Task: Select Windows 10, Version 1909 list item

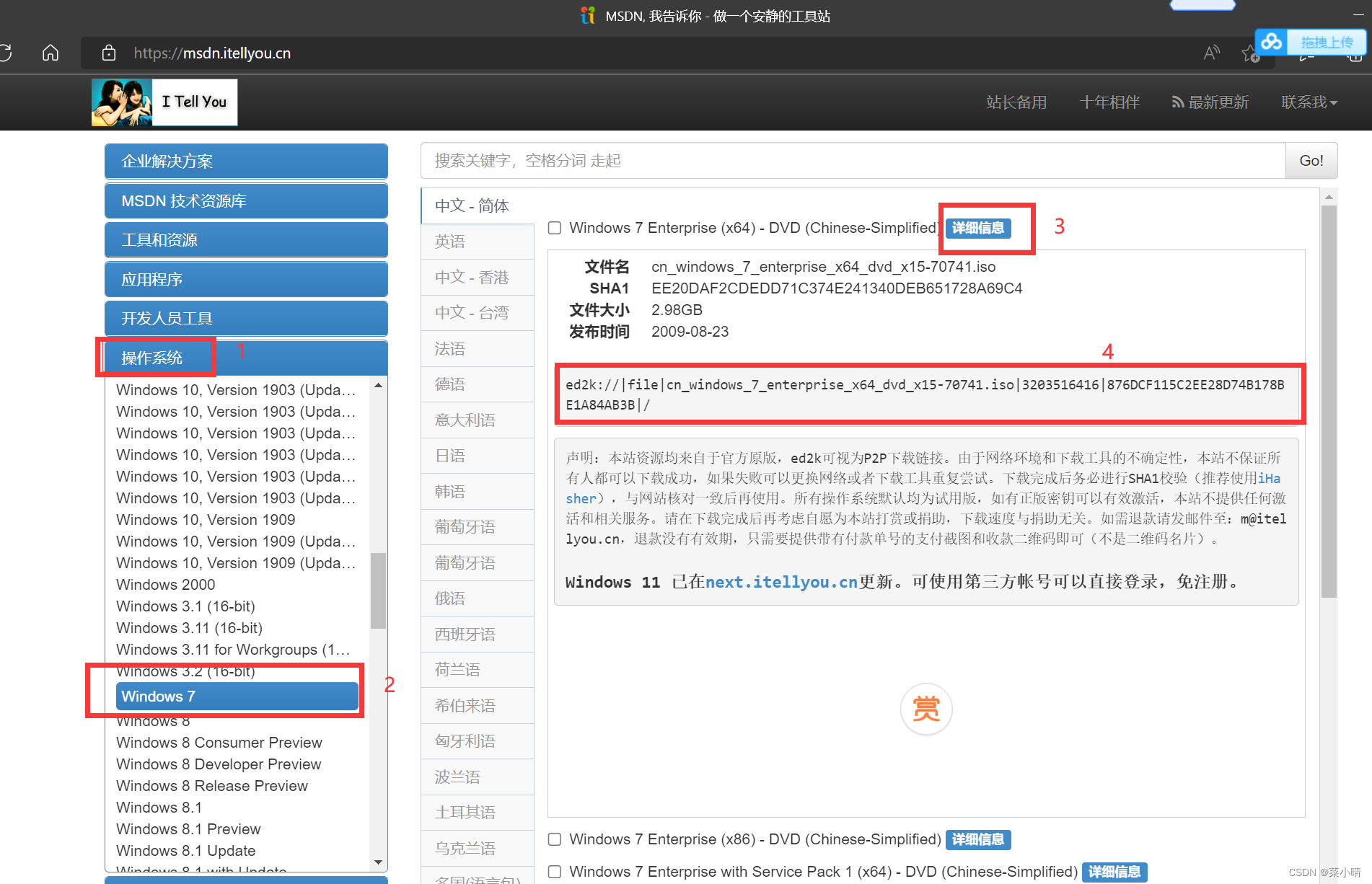Action: [x=206, y=520]
